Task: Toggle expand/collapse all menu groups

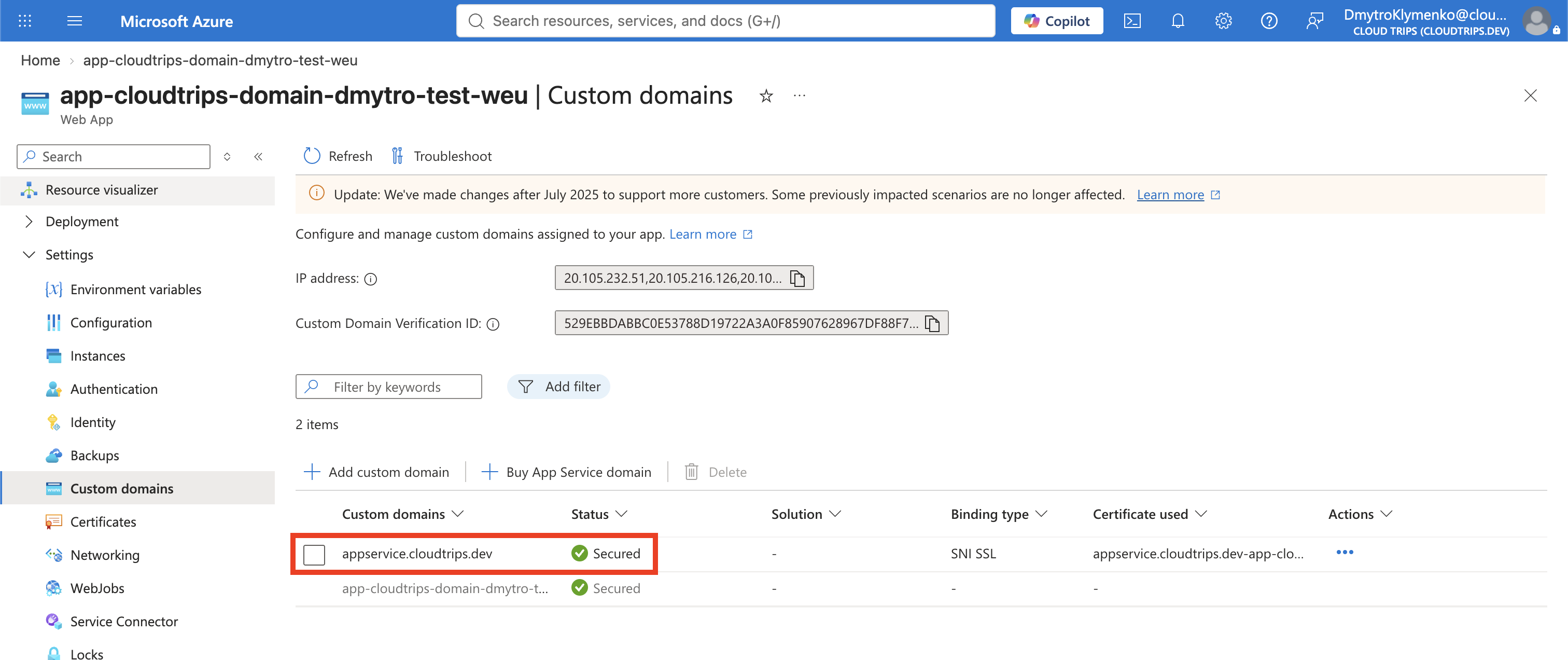Action: pyautogui.click(x=227, y=157)
